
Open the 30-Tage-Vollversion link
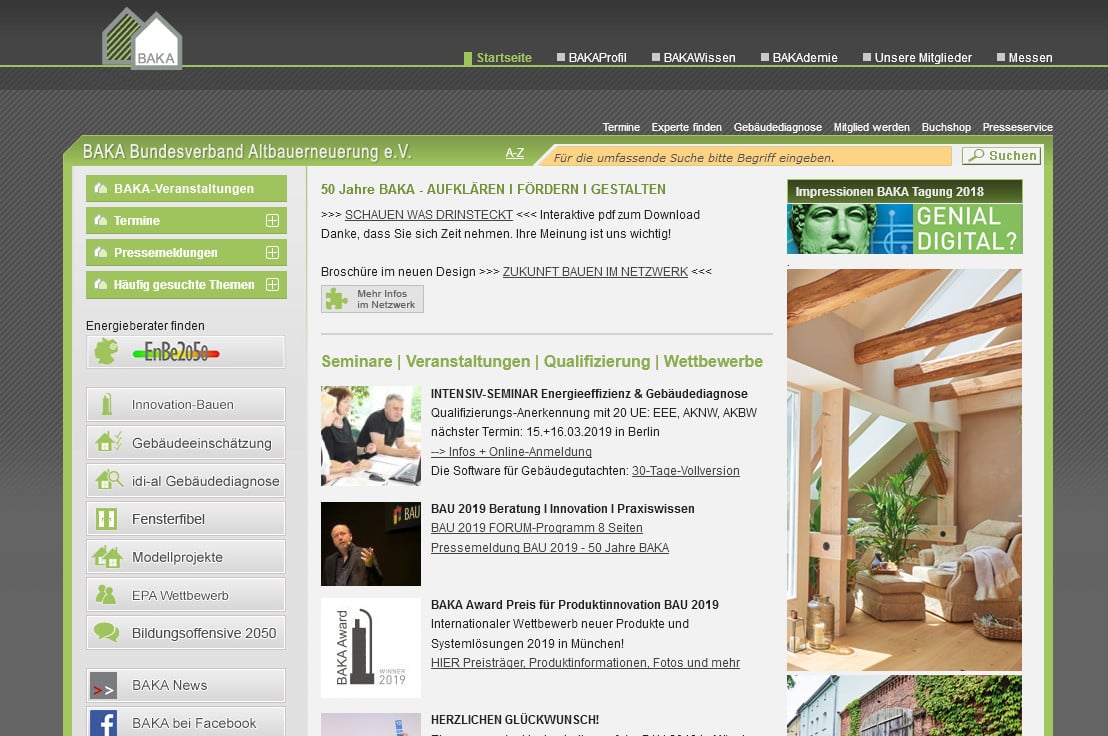coord(685,471)
